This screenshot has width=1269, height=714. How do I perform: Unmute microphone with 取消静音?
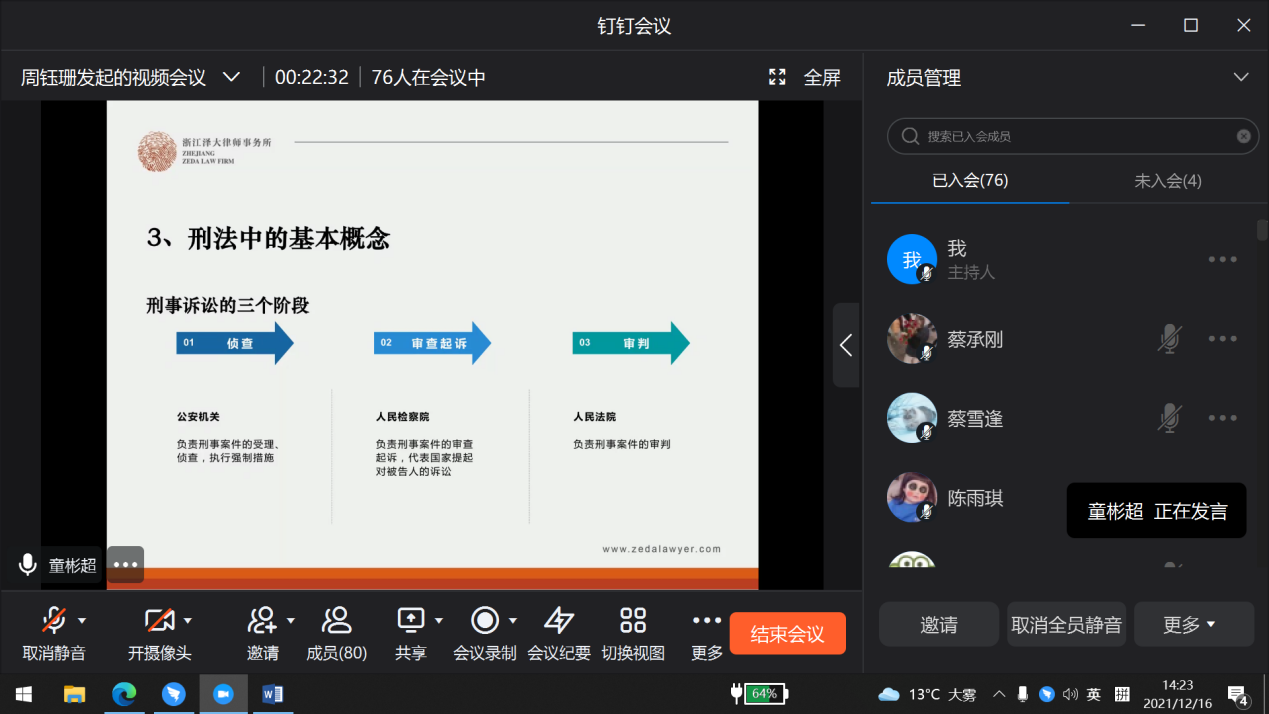(x=54, y=621)
